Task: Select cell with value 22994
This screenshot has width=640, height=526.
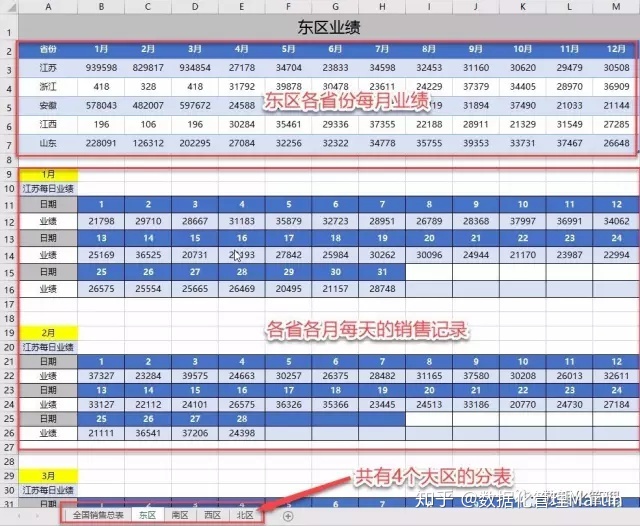Action: (x=616, y=255)
